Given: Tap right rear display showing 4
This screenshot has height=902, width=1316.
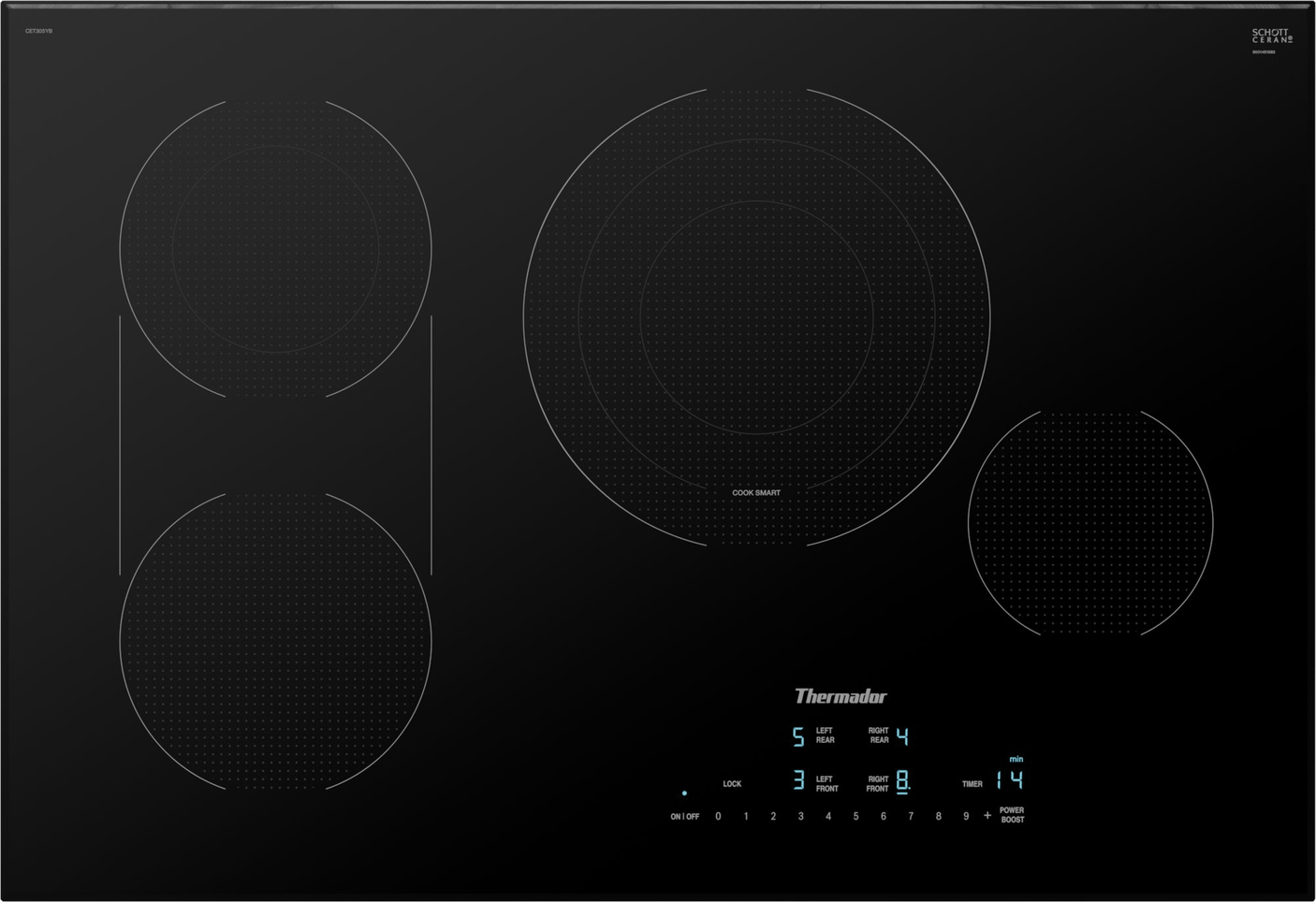Looking at the screenshot, I should (902, 736).
